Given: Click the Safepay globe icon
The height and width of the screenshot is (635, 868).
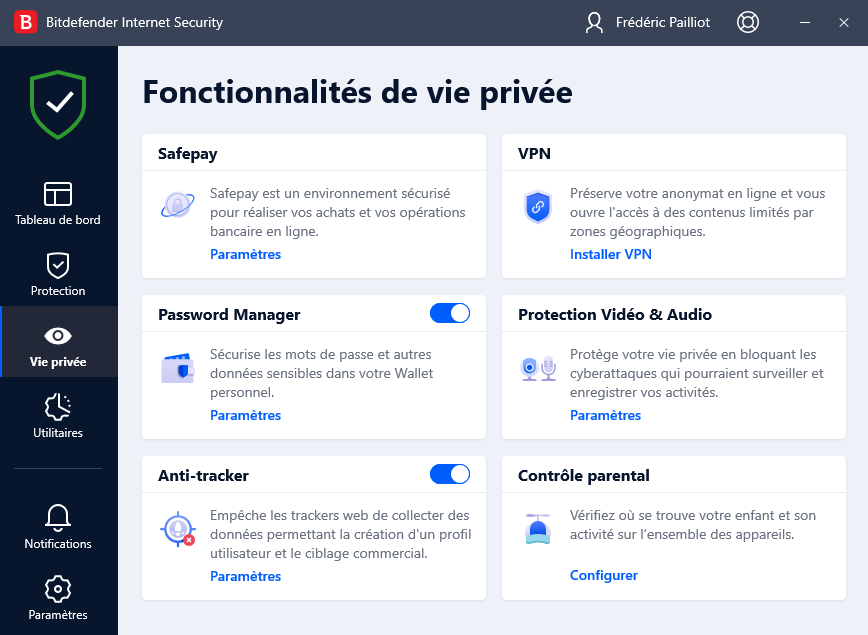Looking at the screenshot, I should coord(178,206).
